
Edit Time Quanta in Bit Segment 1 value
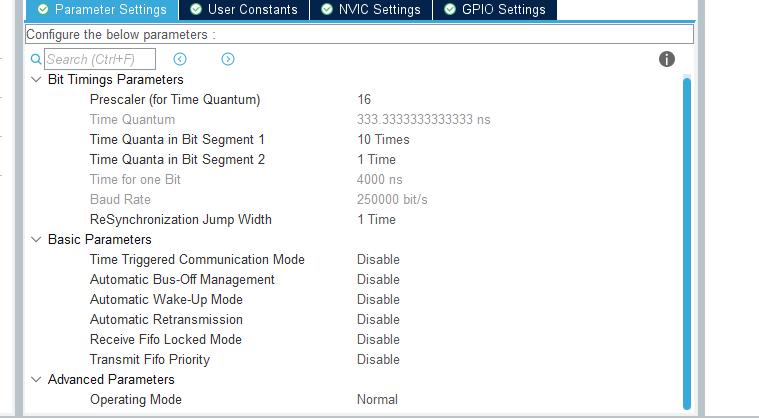tap(383, 140)
